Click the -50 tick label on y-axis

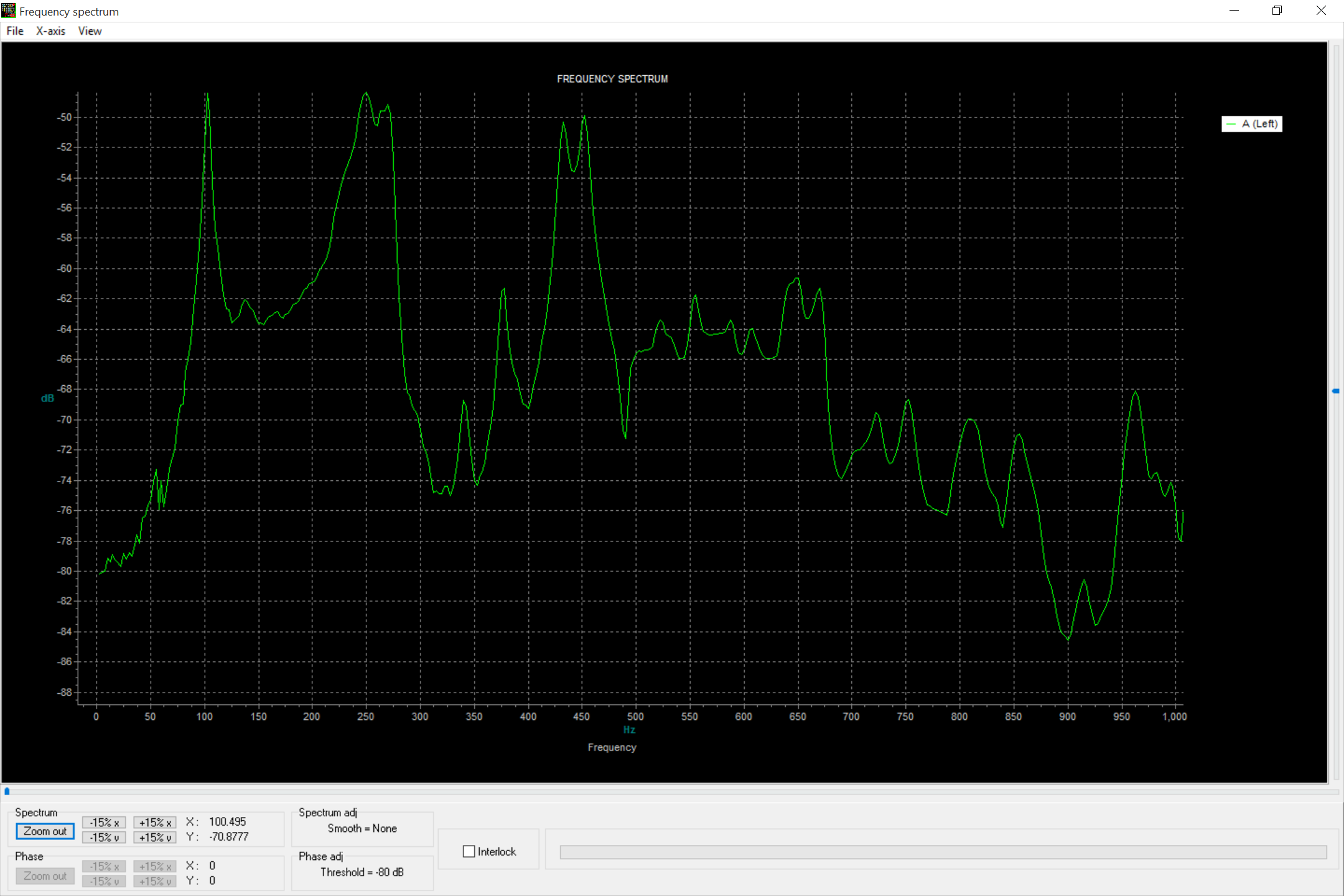(x=65, y=117)
